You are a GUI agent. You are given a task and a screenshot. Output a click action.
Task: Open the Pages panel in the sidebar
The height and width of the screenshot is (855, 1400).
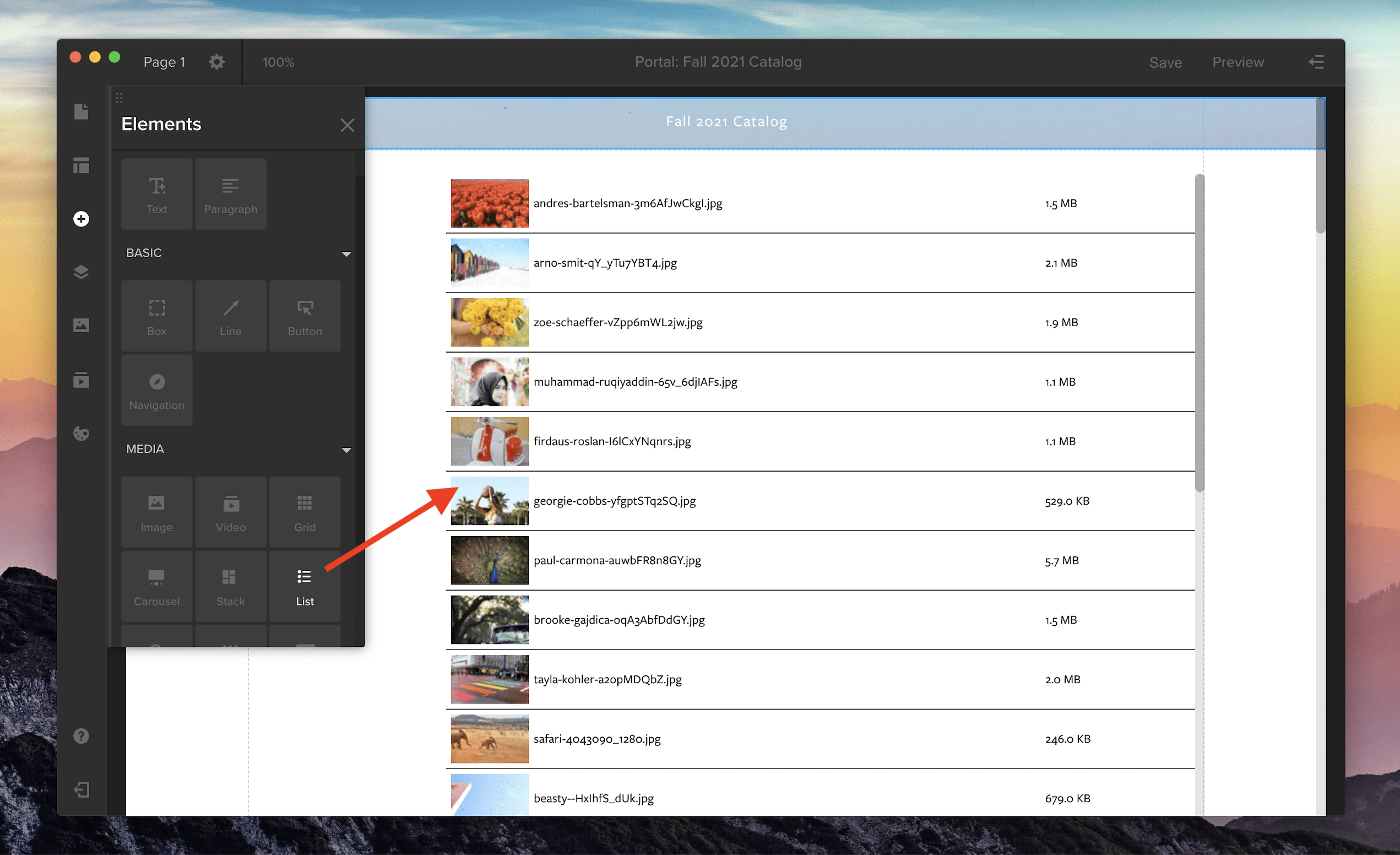coord(82,111)
